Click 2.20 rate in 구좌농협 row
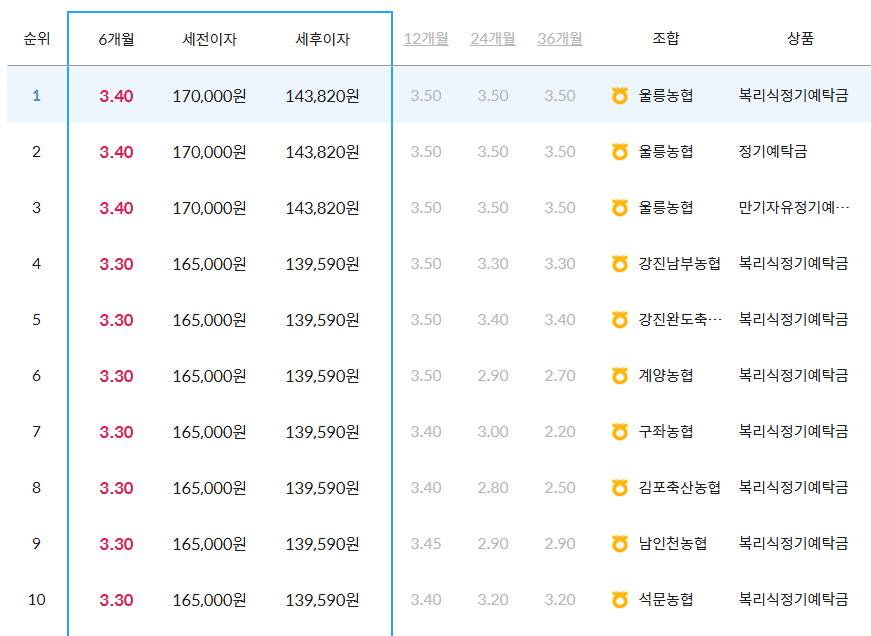871x636 pixels. click(559, 432)
